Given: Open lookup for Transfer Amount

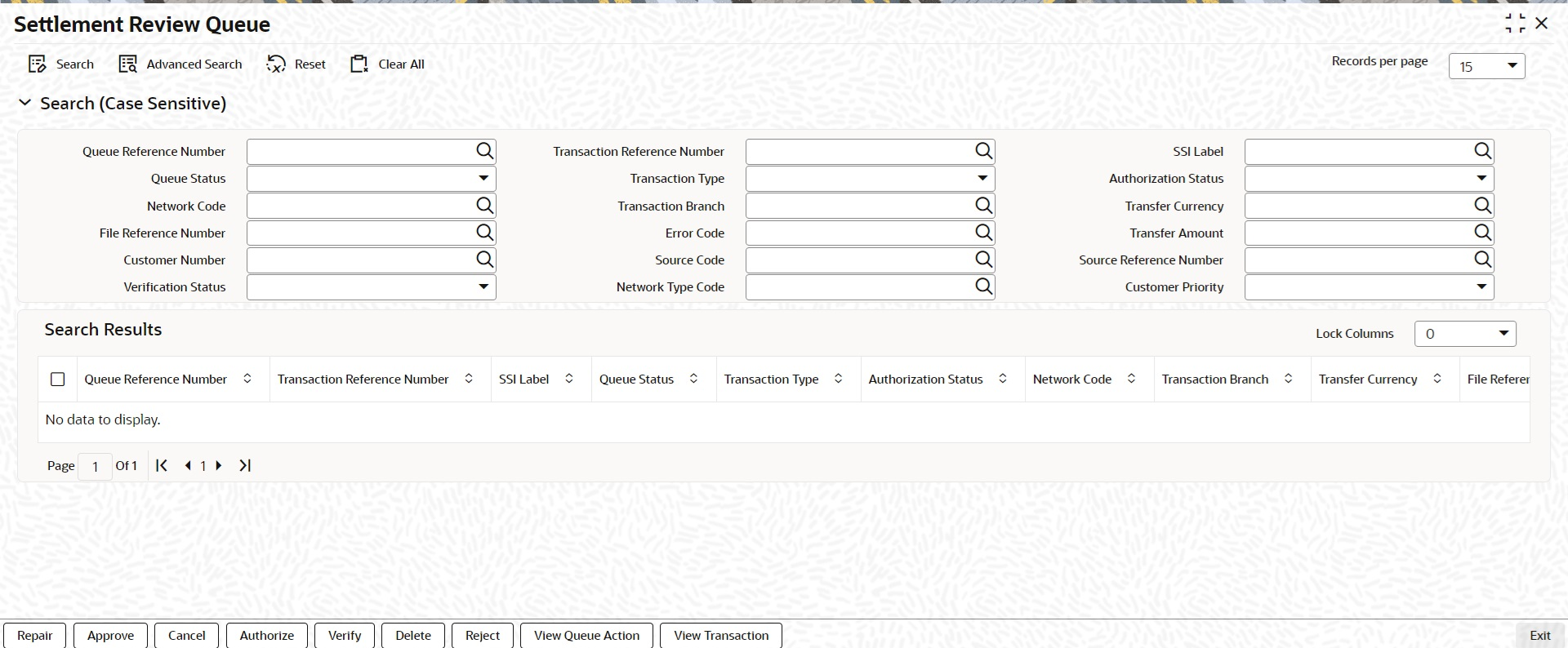Looking at the screenshot, I should coord(1483,233).
